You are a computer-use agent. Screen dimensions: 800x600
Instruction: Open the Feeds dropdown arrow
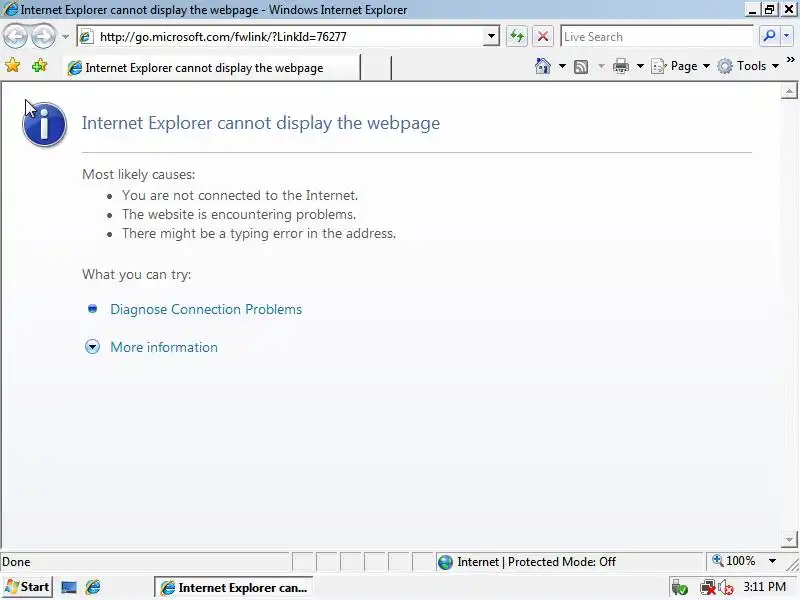click(x=601, y=66)
